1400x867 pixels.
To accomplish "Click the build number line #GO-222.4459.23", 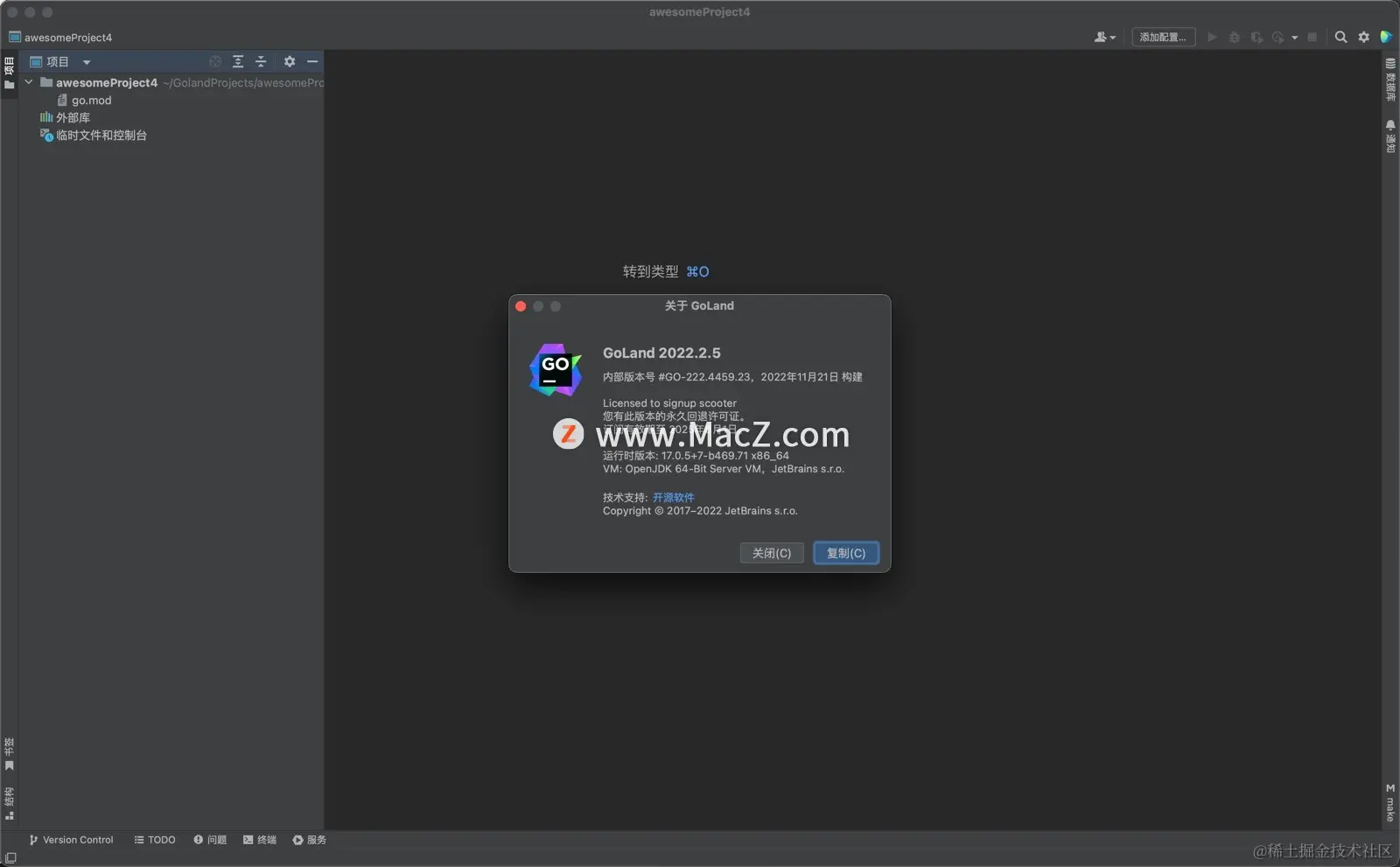I will click(x=732, y=377).
